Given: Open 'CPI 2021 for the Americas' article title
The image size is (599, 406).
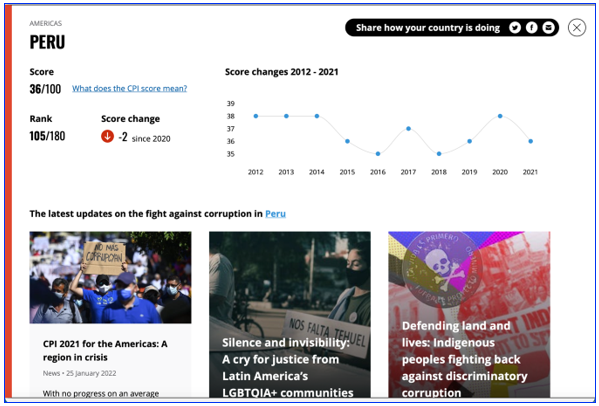Looking at the screenshot, I should coord(105,351).
